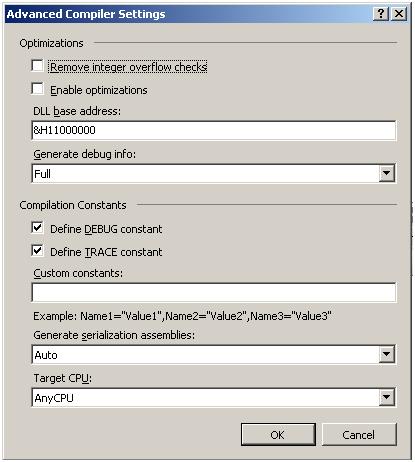Screen dimensions: 415x462
Task: Click the Custom constants text box
Action: [x=214, y=292]
